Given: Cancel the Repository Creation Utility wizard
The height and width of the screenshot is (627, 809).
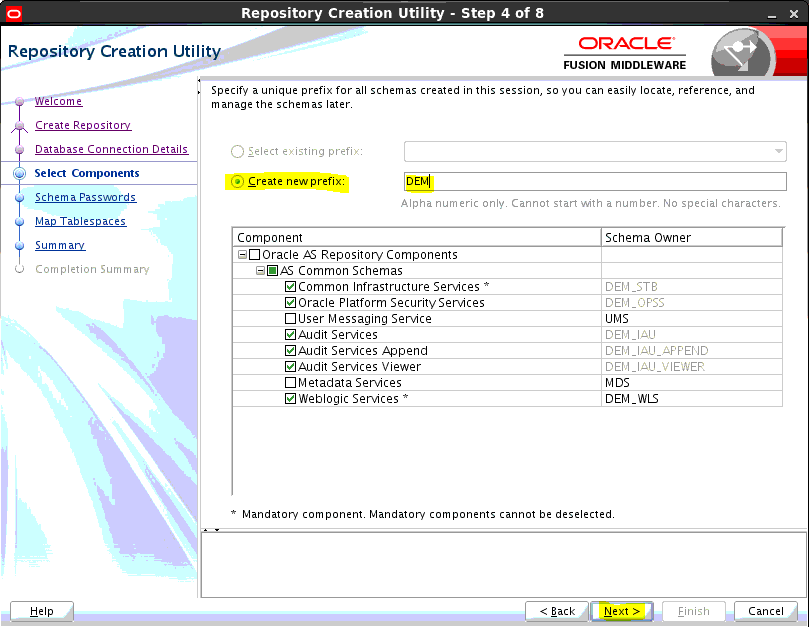Looking at the screenshot, I should [x=766, y=611].
